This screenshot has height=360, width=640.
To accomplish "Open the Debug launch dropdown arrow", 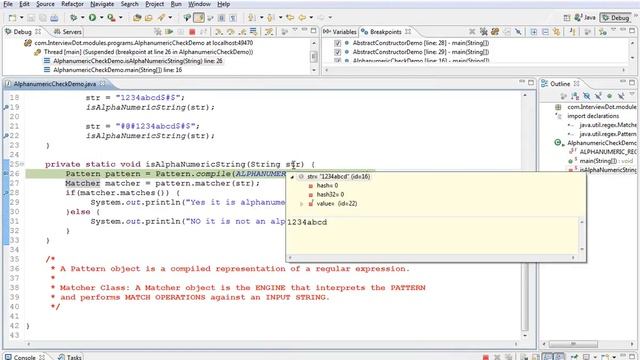I will [x=83, y=18].
